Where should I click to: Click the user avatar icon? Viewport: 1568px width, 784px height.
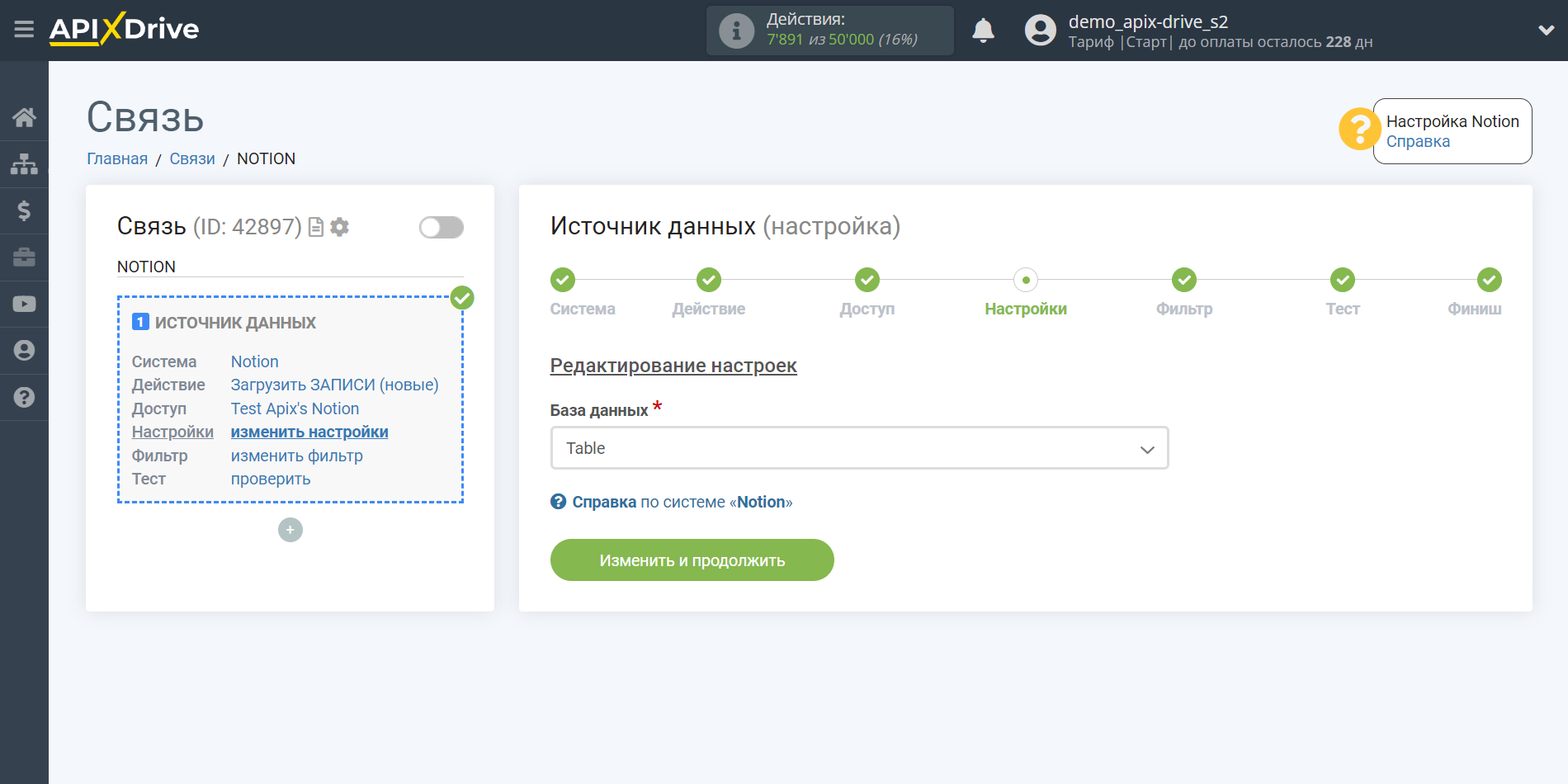click(x=1040, y=31)
